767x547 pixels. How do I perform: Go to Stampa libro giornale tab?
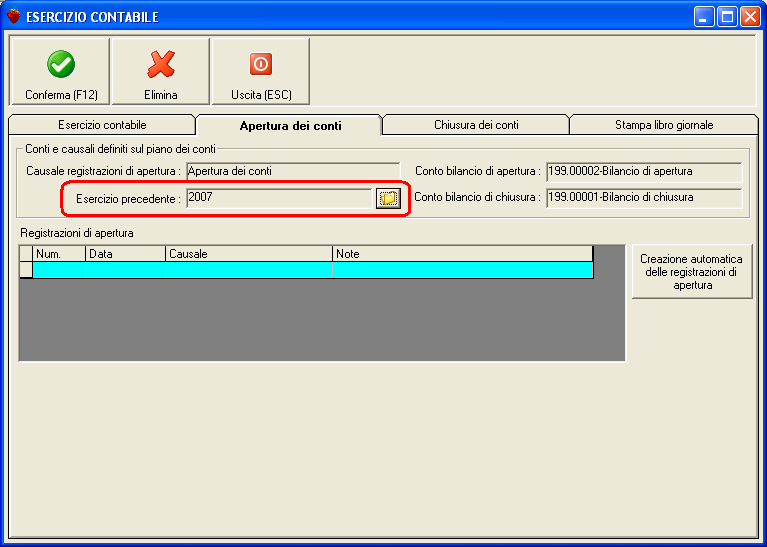point(664,125)
